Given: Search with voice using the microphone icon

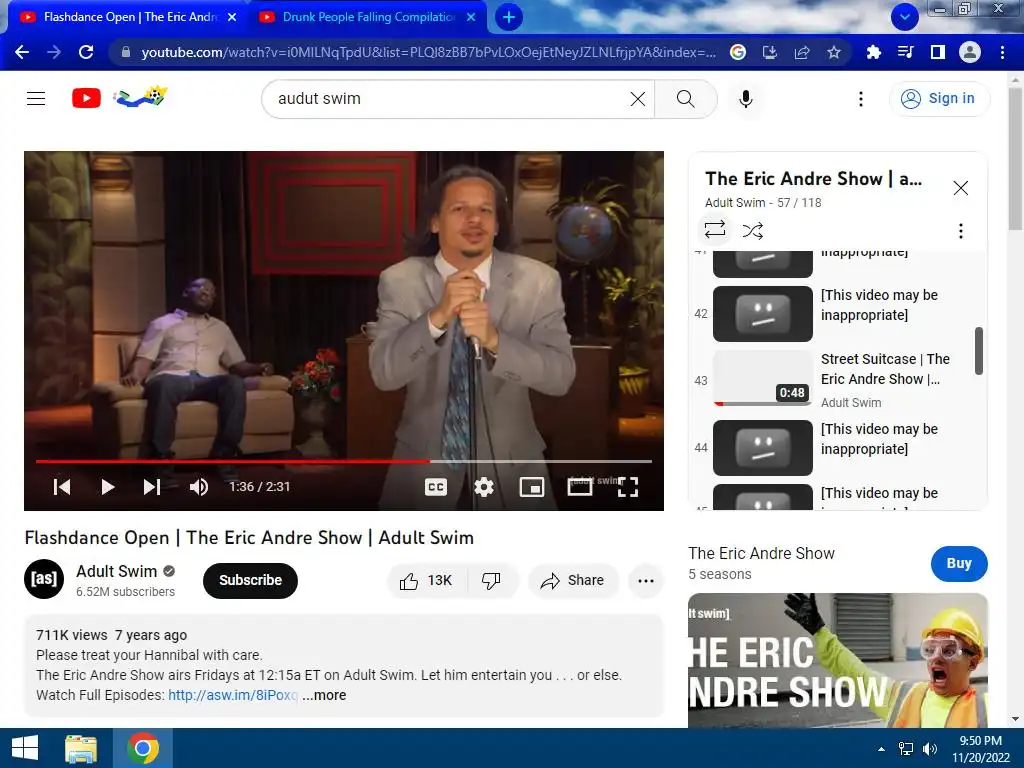Looking at the screenshot, I should [746, 99].
